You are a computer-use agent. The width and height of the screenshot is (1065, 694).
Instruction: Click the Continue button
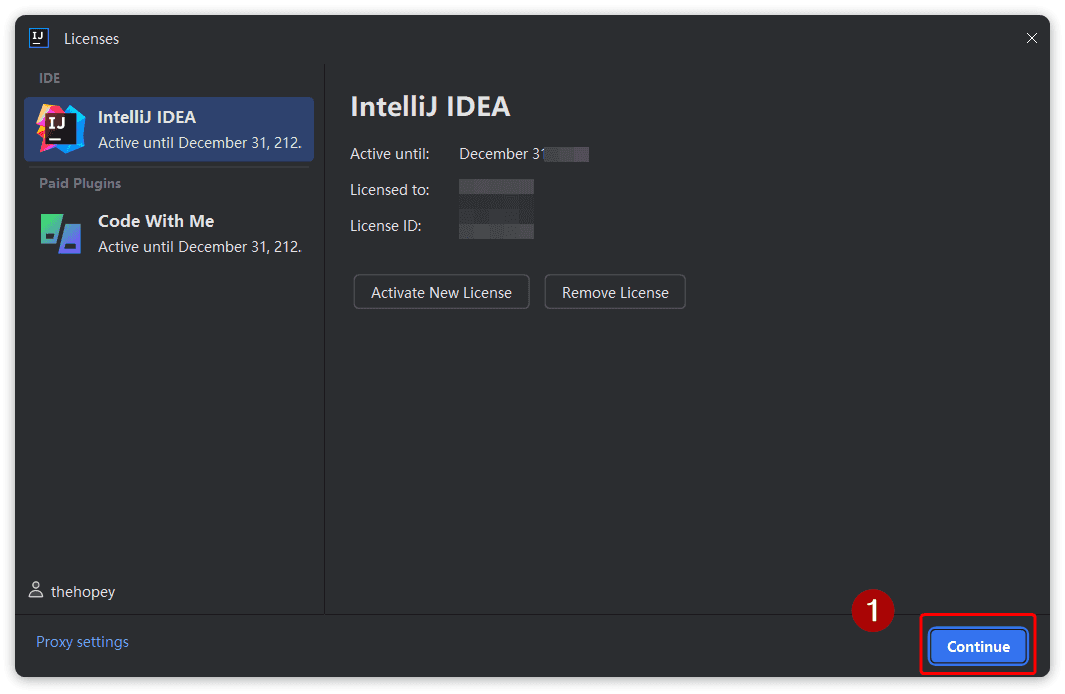(978, 646)
